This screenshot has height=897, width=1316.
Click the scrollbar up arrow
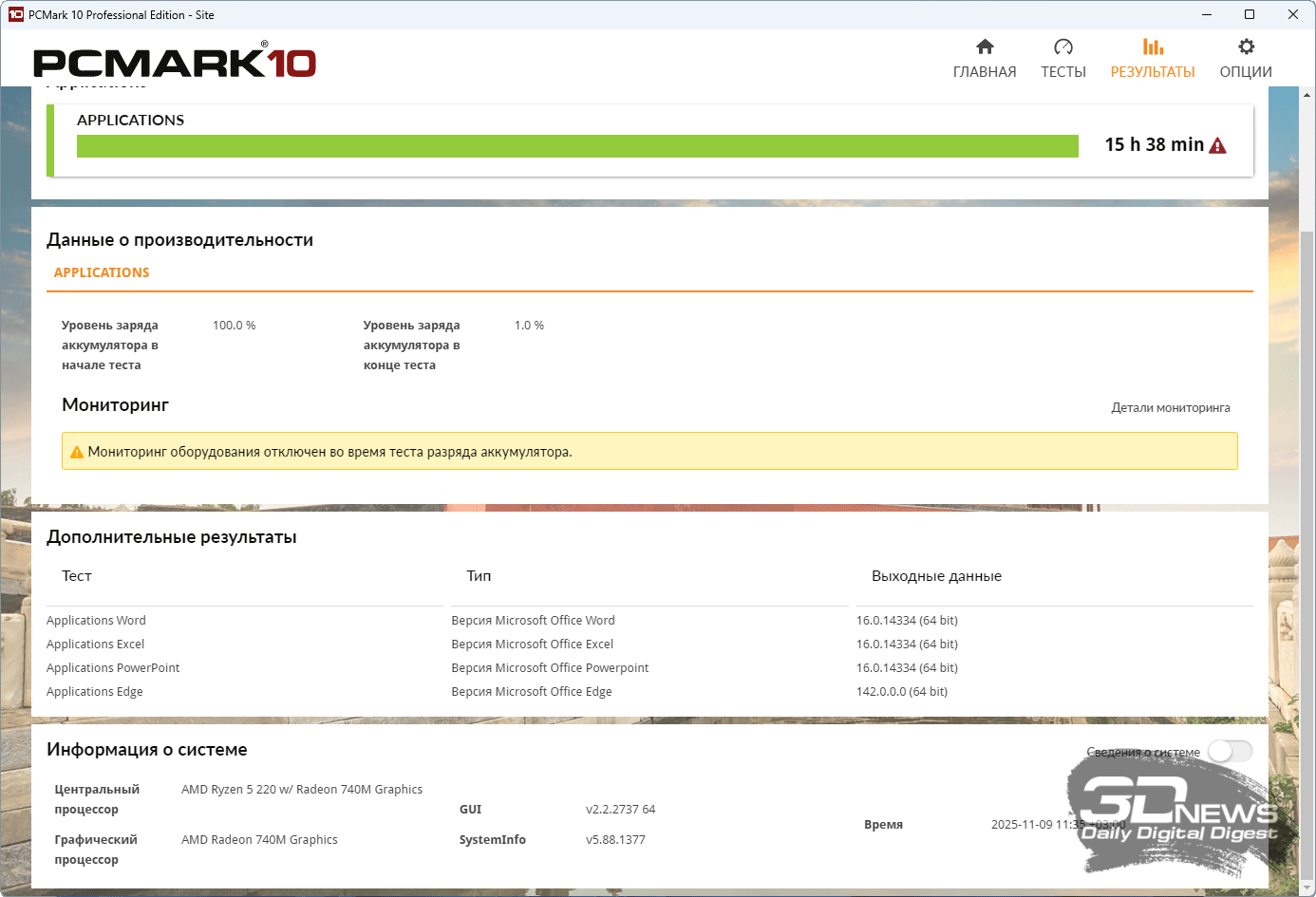tap(1307, 95)
